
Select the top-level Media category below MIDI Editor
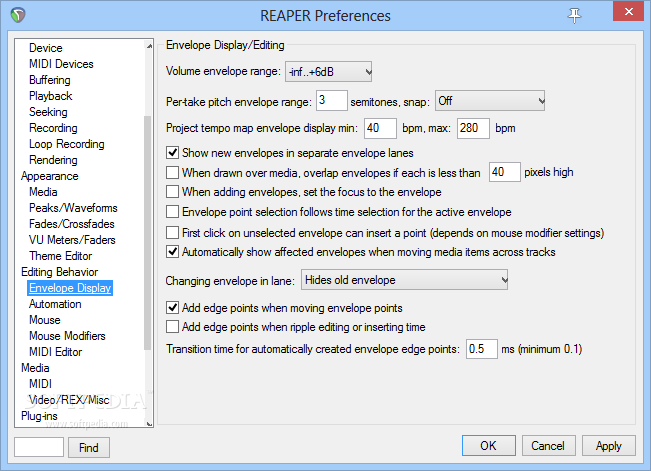[35, 368]
